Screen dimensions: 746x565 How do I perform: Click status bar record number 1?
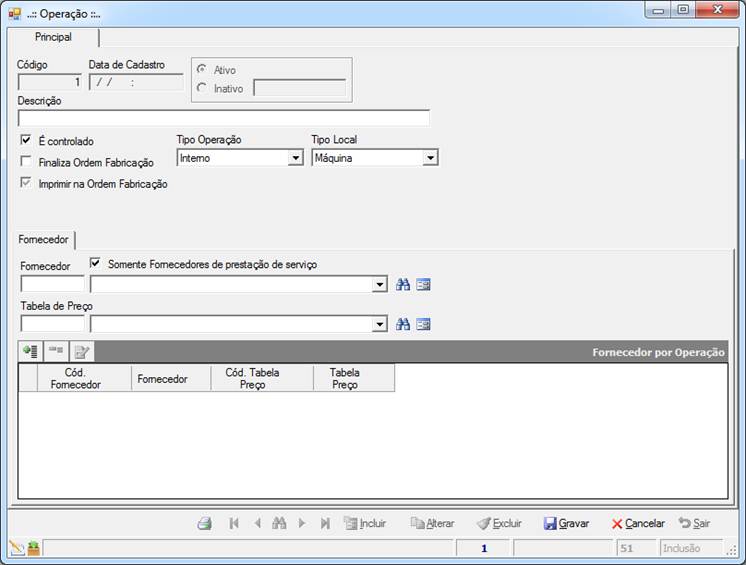(x=483, y=548)
